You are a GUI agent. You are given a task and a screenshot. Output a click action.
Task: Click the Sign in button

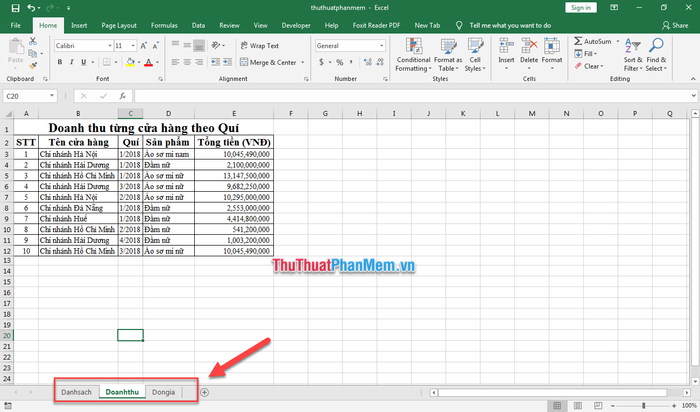[581, 8]
